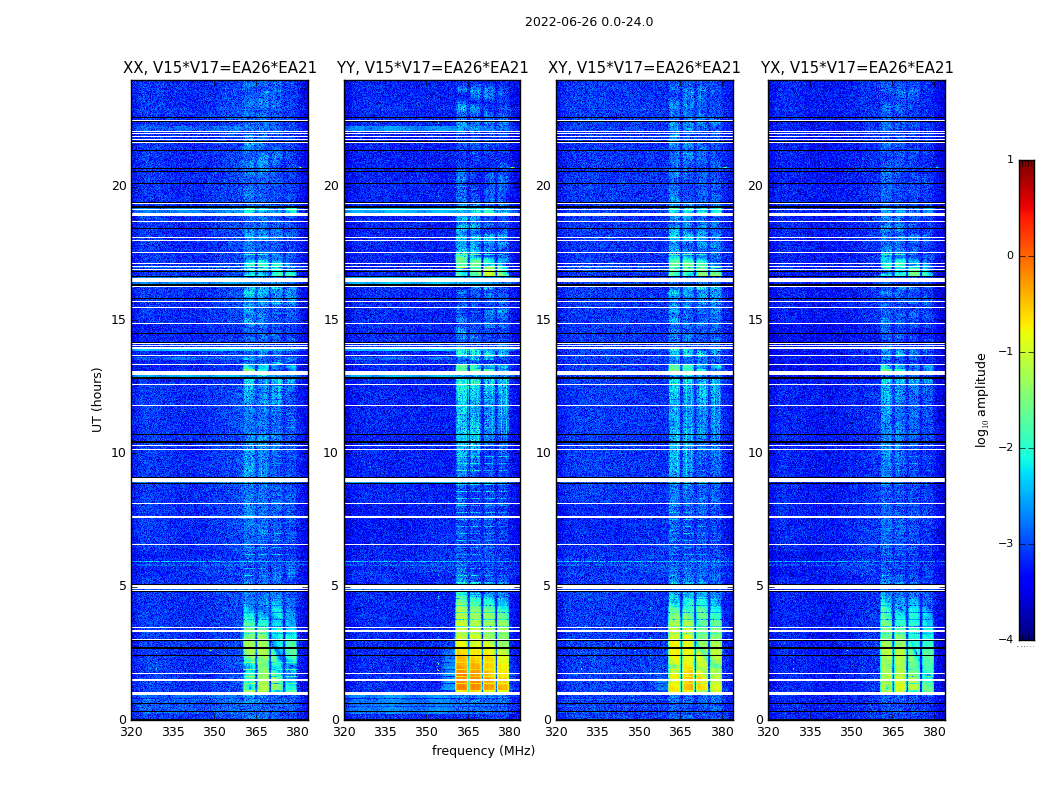This screenshot has height=800, width=1050.
Task: Click the colorbar tick label −4
Action: 1006,640
